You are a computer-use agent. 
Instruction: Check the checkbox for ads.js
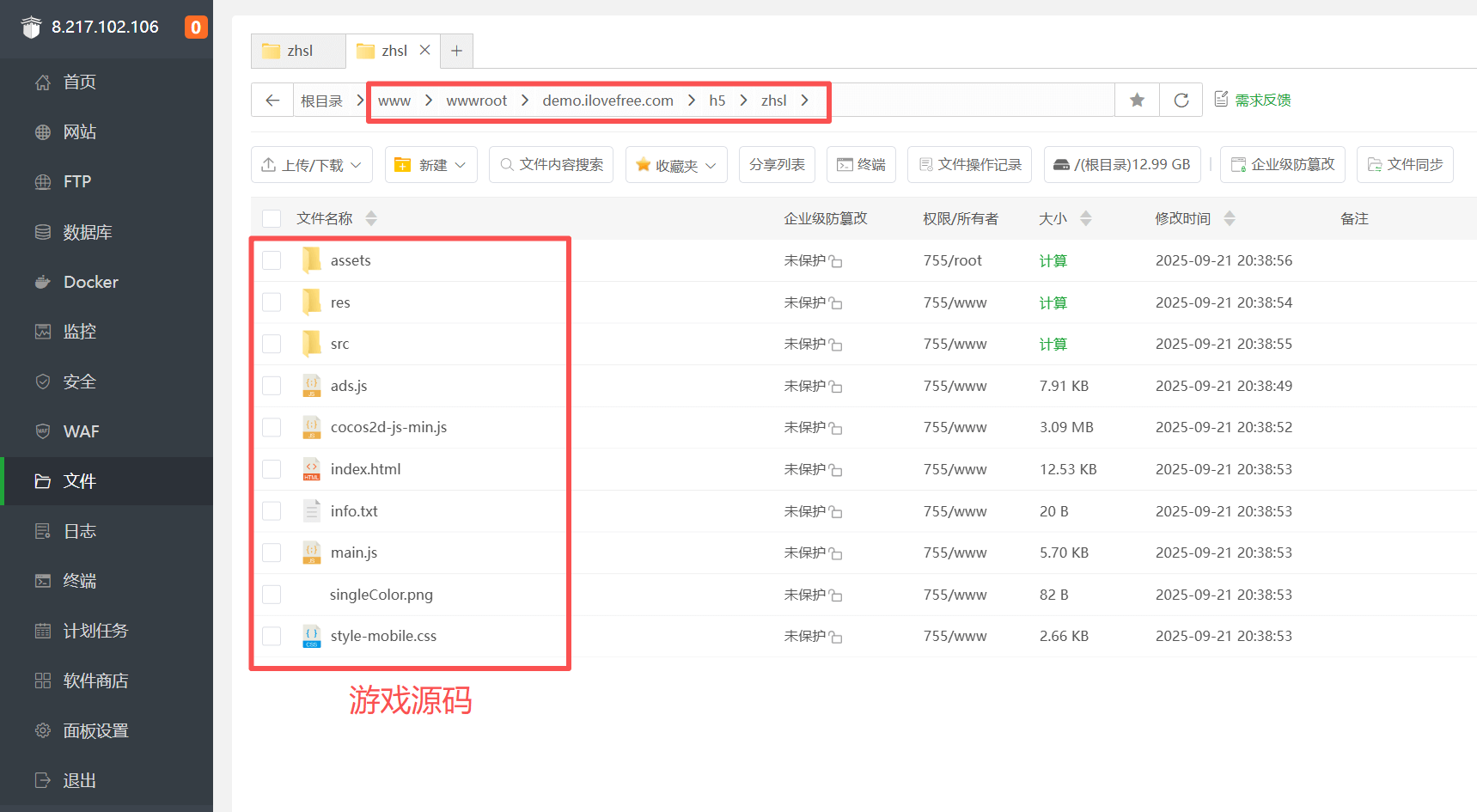click(x=272, y=386)
